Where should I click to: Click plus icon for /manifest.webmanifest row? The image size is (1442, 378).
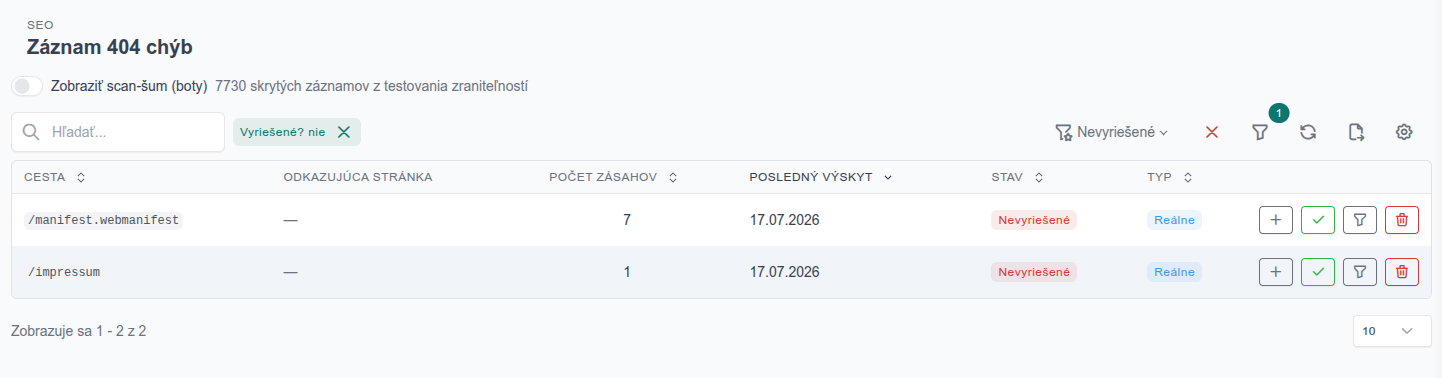(x=1276, y=220)
